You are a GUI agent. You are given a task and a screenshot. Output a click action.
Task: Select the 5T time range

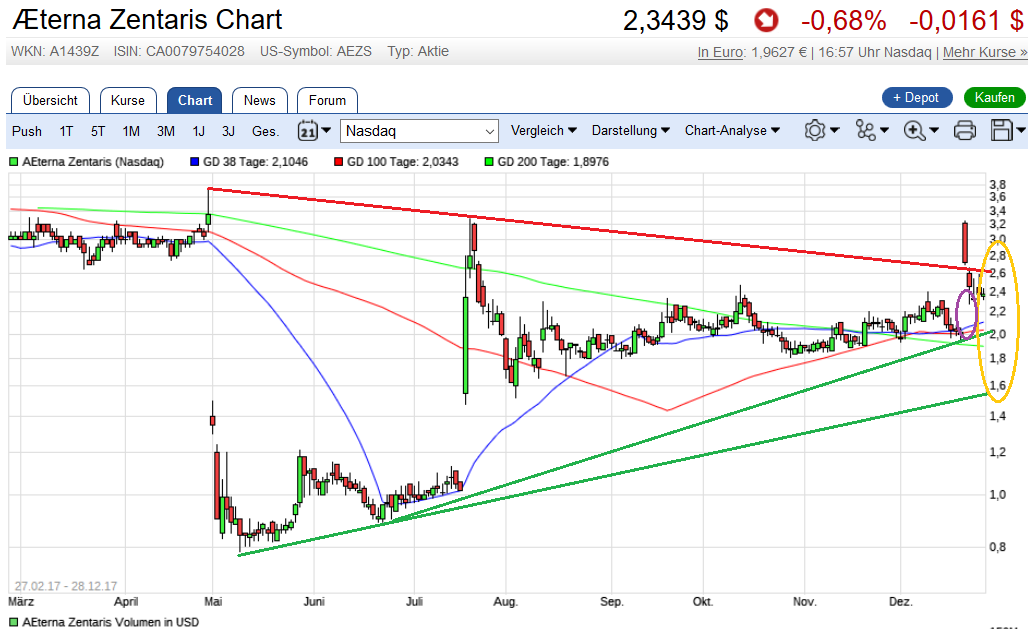pyautogui.click(x=98, y=131)
